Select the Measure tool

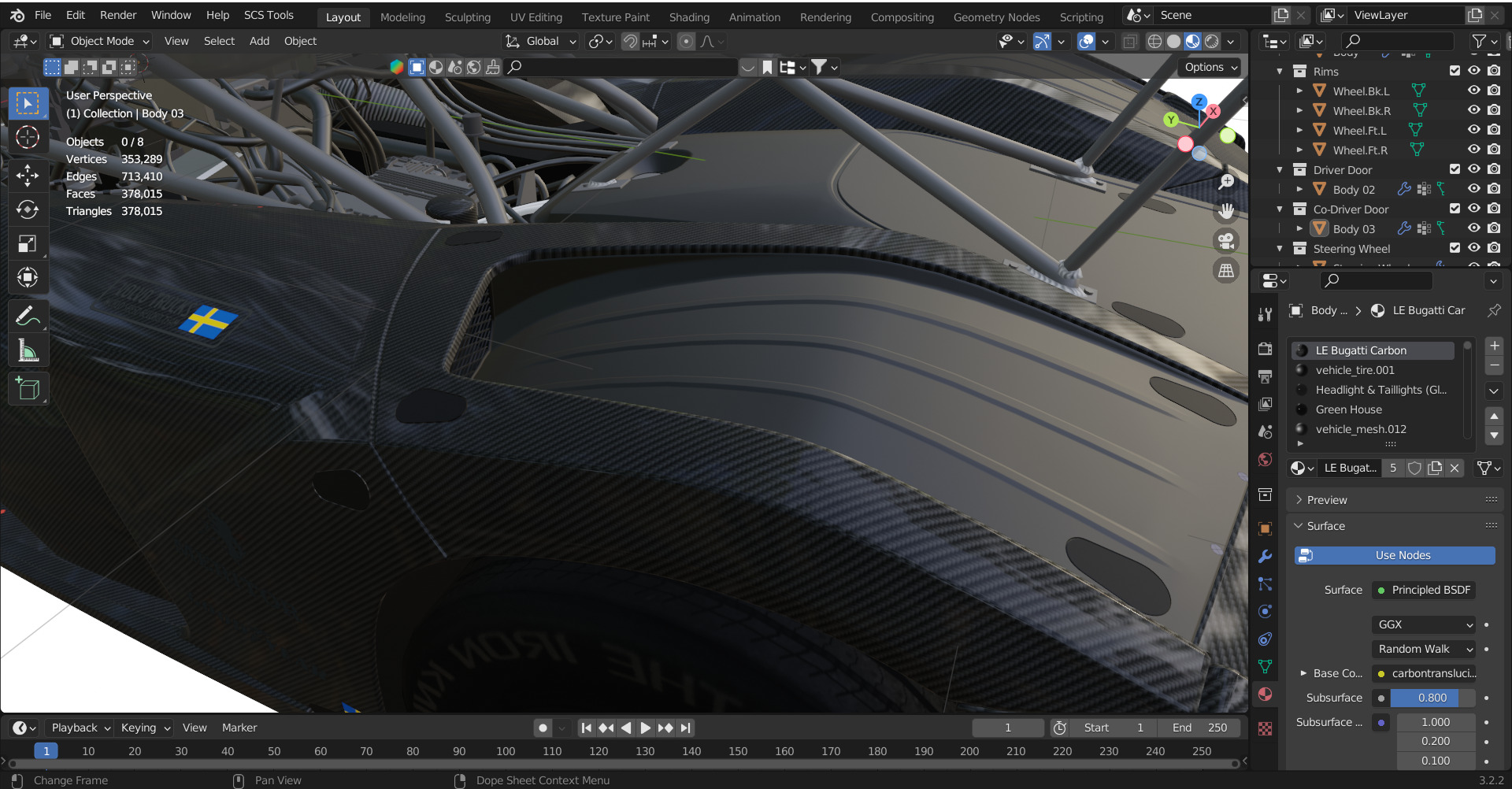28,351
